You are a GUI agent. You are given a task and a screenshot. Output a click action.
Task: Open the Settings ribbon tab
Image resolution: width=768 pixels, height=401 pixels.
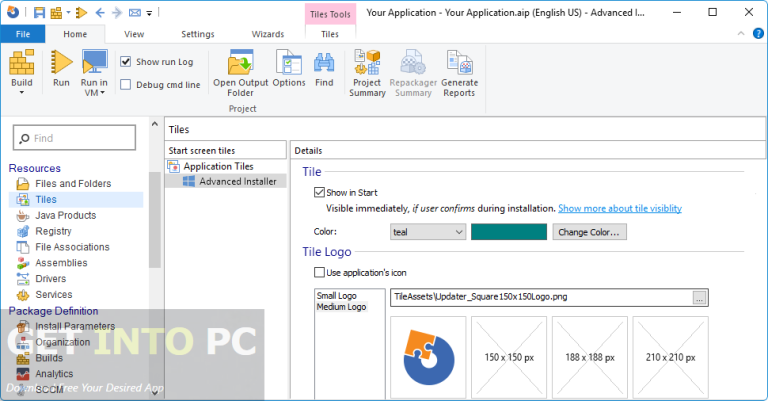[x=197, y=34]
